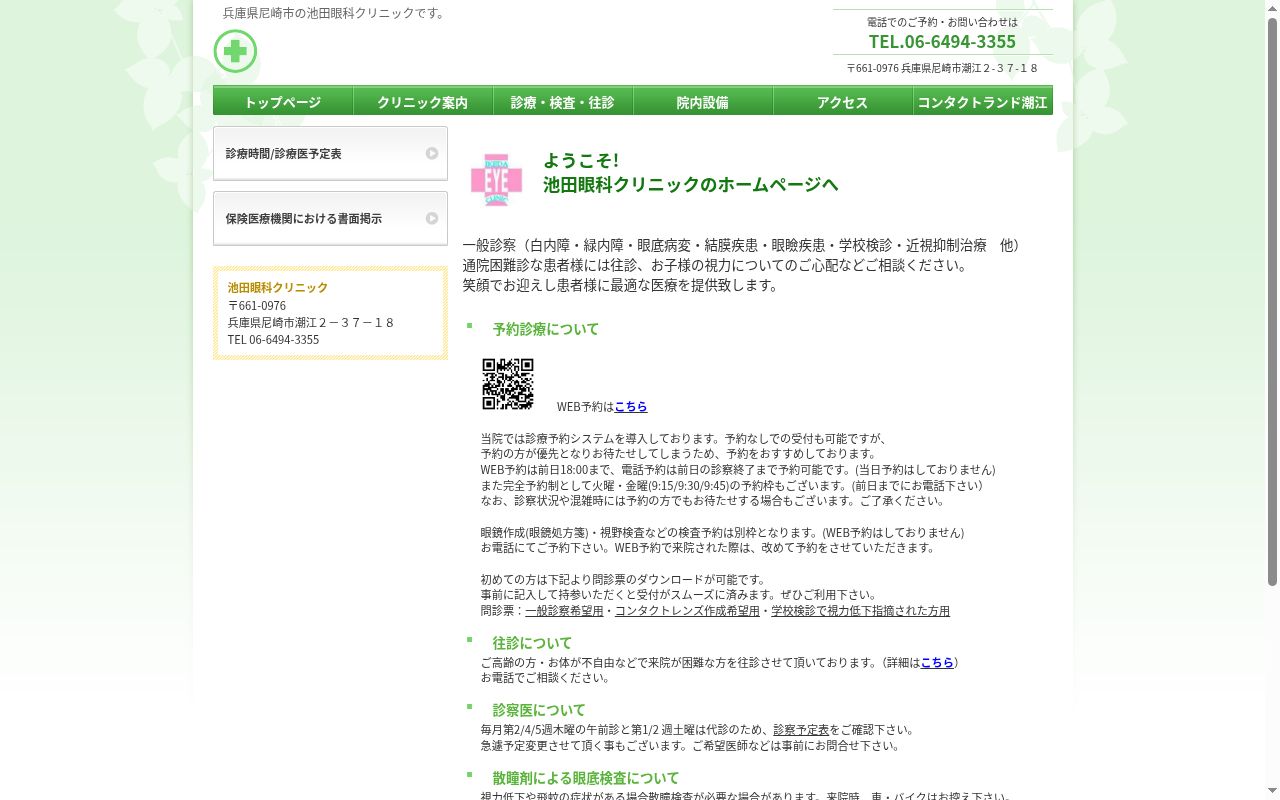Go to 診療・検査・往診 menu item
This screenshot has height=800, width=1280.
(x=563, y=101)
